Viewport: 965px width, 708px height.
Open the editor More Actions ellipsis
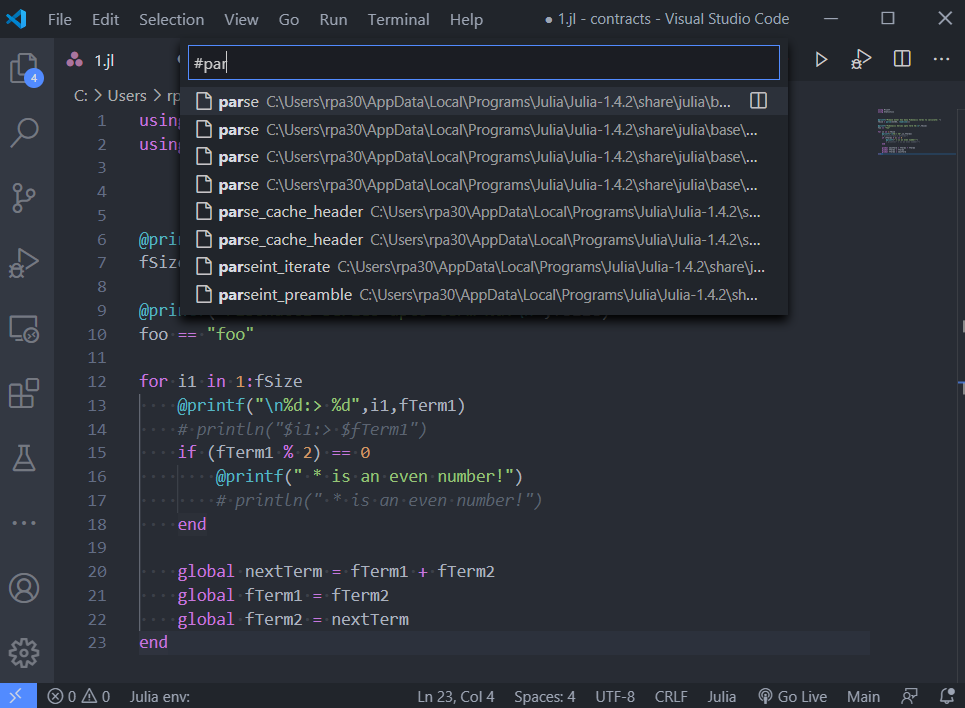pos(941,60)
